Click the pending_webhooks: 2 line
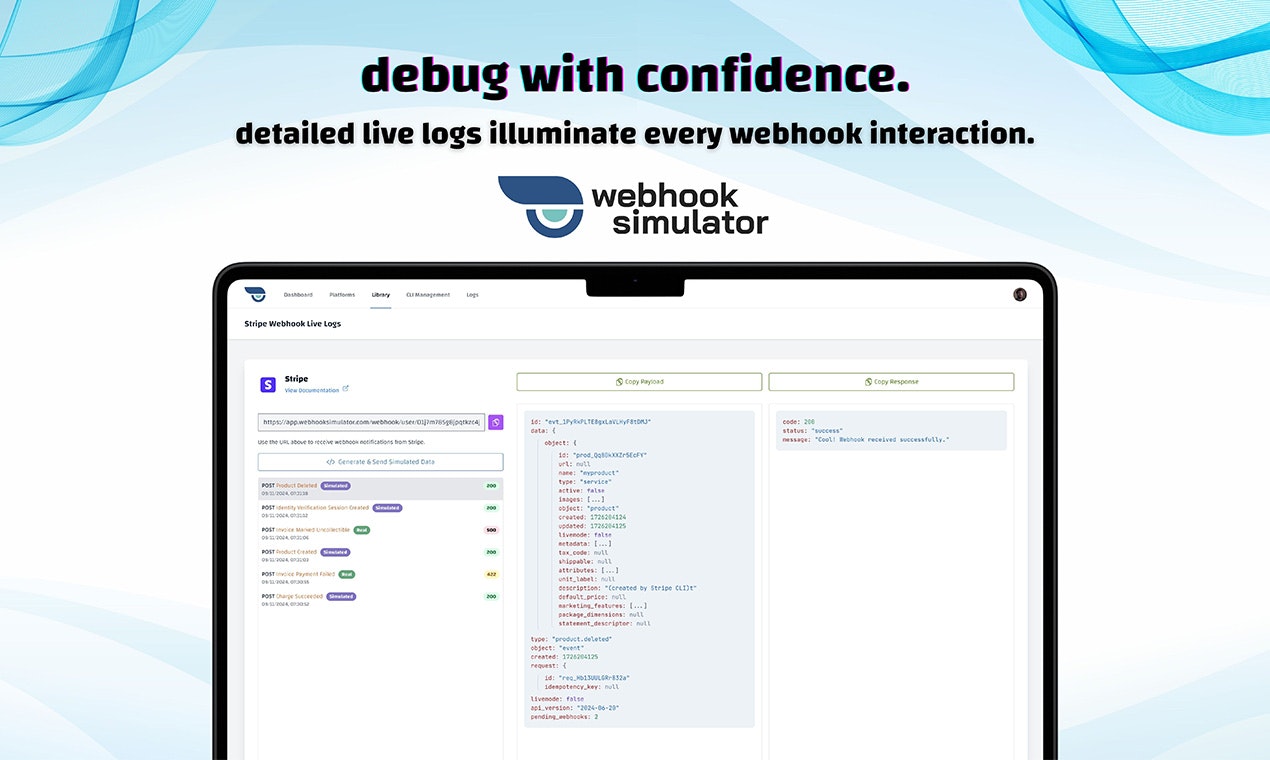 [x=565, y=717]
